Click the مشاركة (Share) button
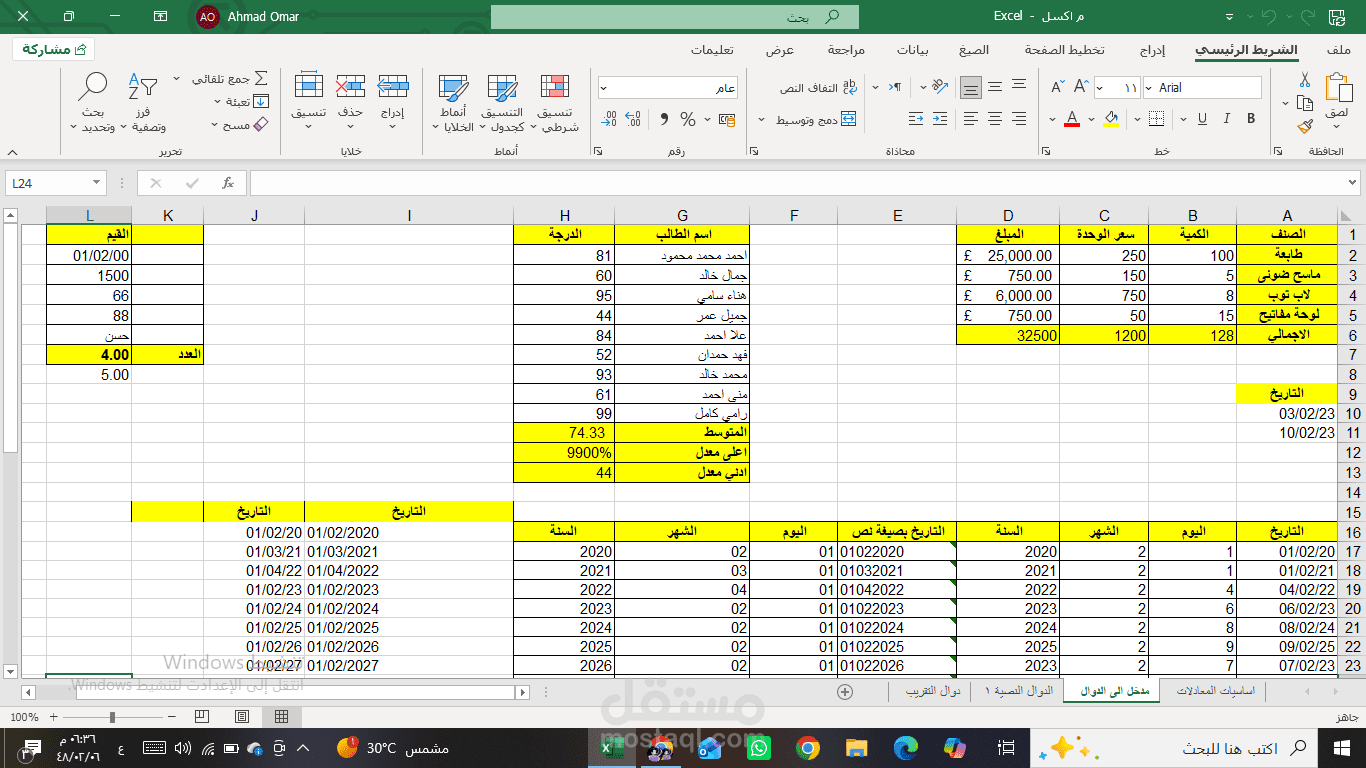 [x=54, y=49]
